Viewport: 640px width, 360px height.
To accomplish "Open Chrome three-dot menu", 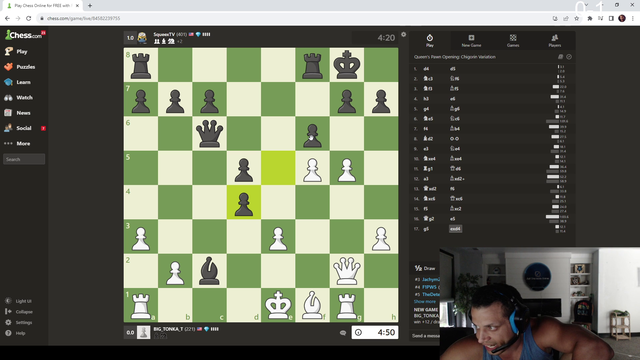I will click(633, 18).
